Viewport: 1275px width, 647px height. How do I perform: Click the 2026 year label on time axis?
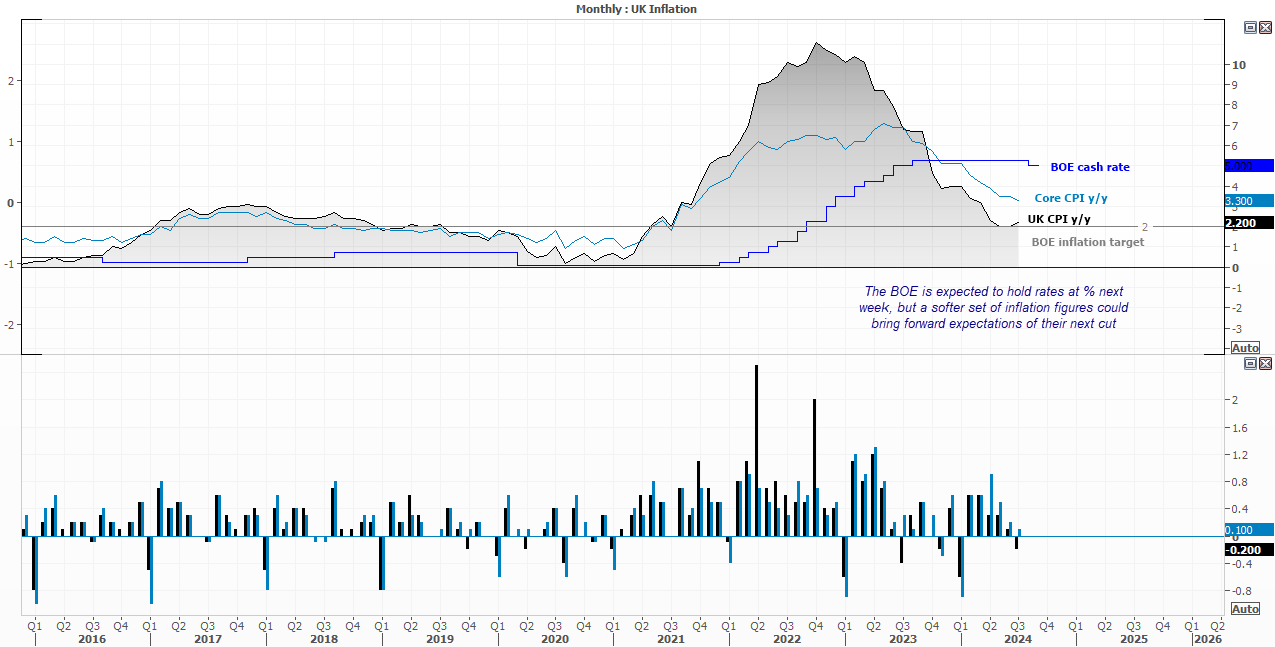[x=1207, y=638]
